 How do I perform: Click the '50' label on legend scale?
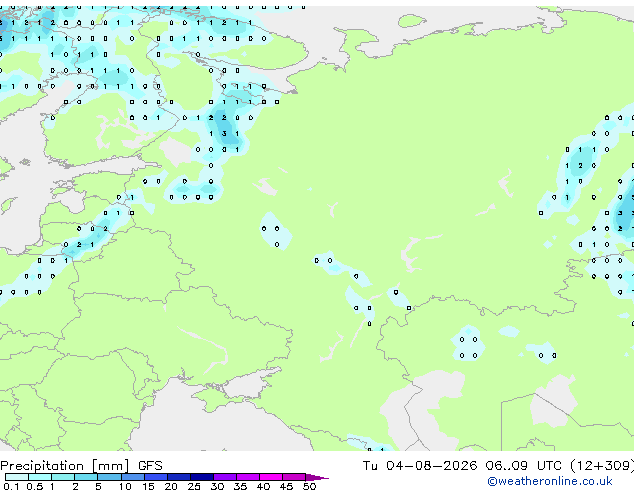coord(309,486)
